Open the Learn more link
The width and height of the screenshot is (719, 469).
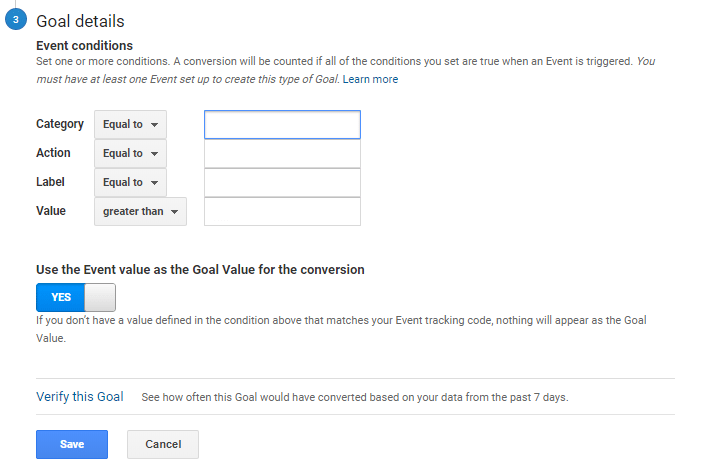pyautogui.click(x=370, y=79)
